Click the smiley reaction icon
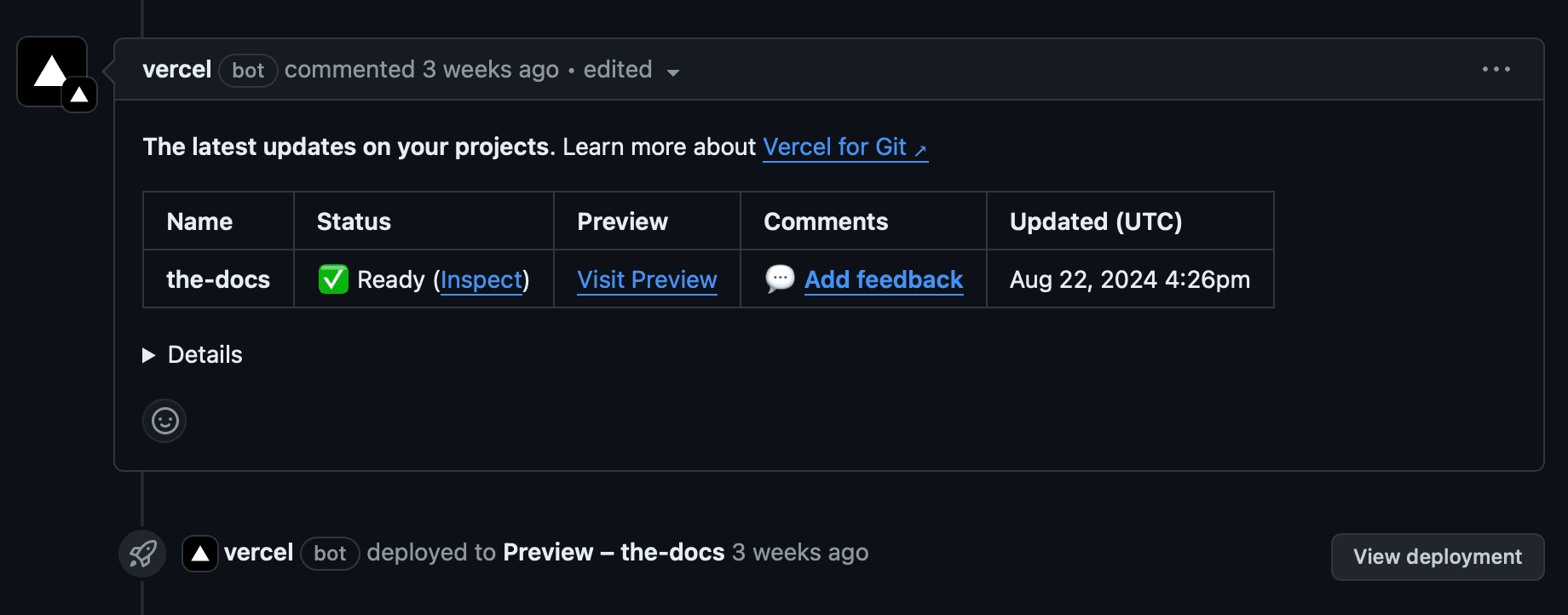The image size is (1568, 615). click(164, 420)
